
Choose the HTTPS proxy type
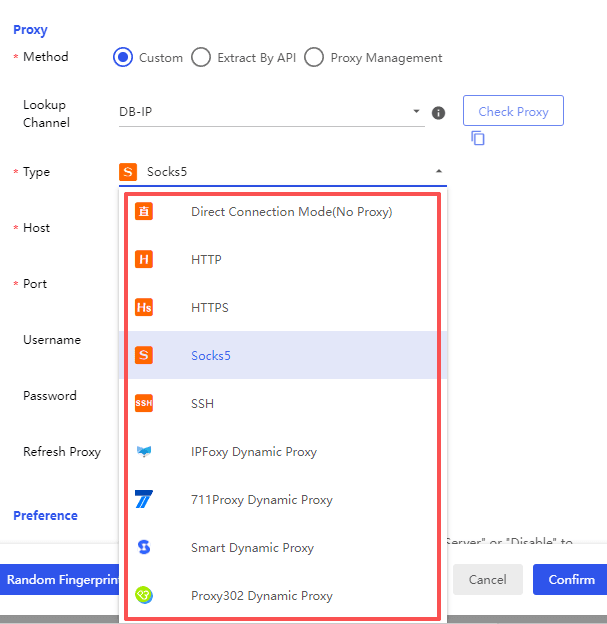[283, 307]
